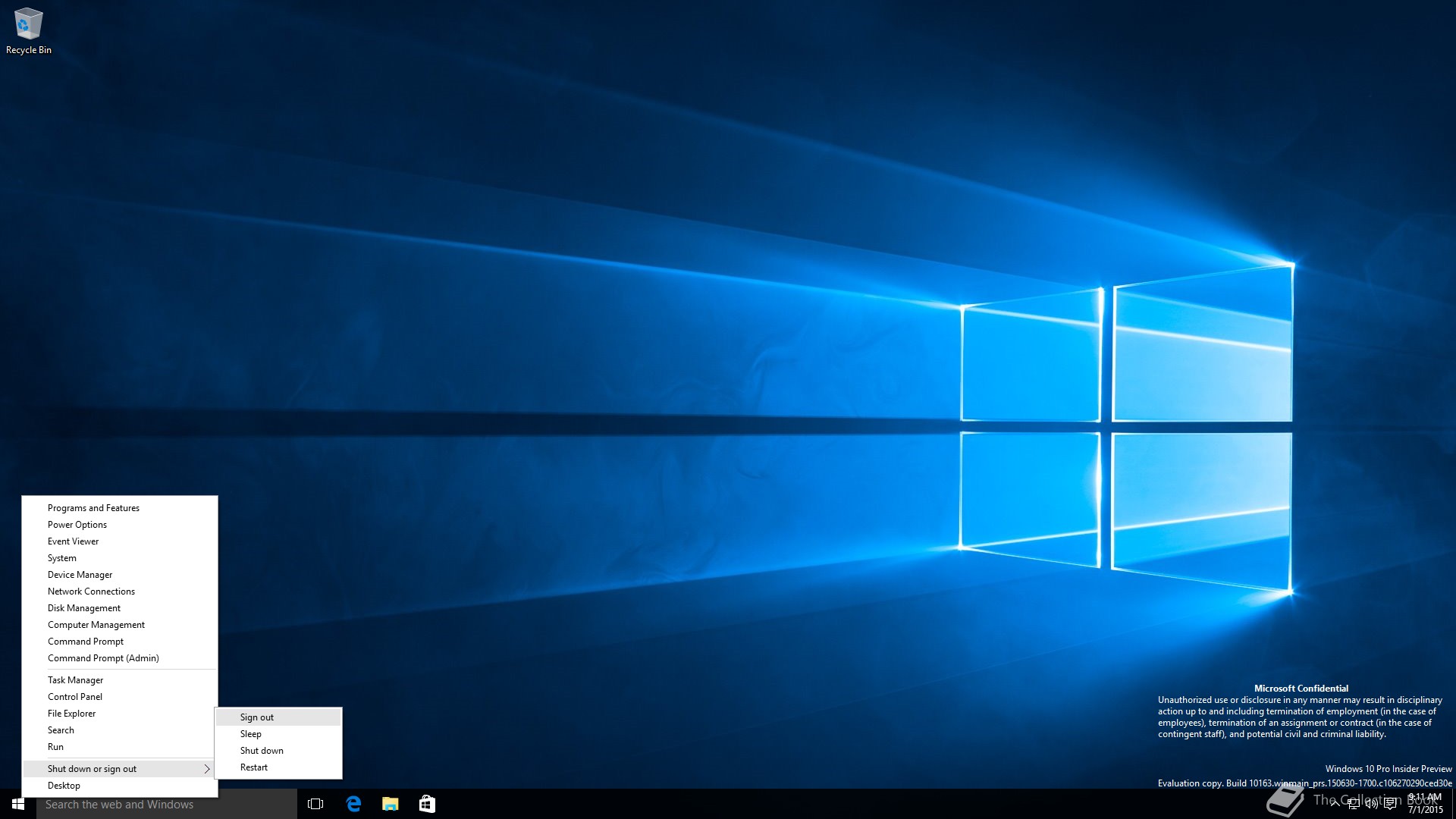Open Task Manager from the menu
The height and width of the screenshot is (819, 1456).
click(x=76, y=680)
